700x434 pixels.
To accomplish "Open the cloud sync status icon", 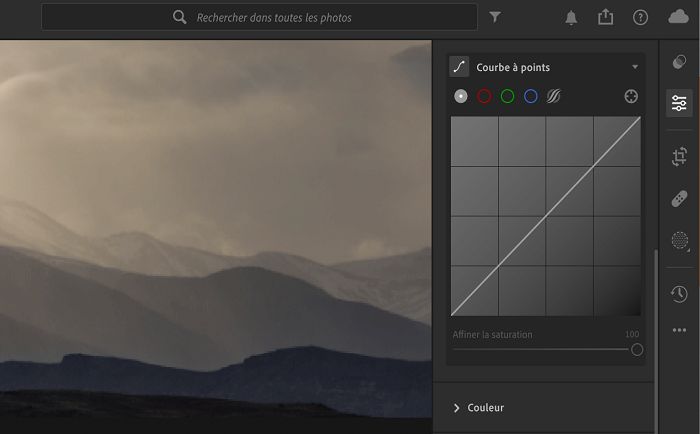I will tap(678, 17).
